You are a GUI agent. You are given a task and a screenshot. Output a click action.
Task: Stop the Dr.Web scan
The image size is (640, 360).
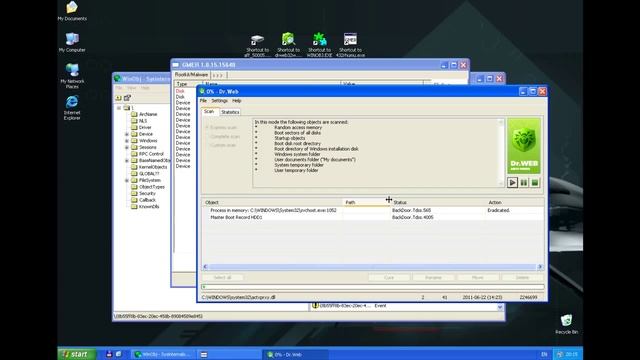[535, 182]
